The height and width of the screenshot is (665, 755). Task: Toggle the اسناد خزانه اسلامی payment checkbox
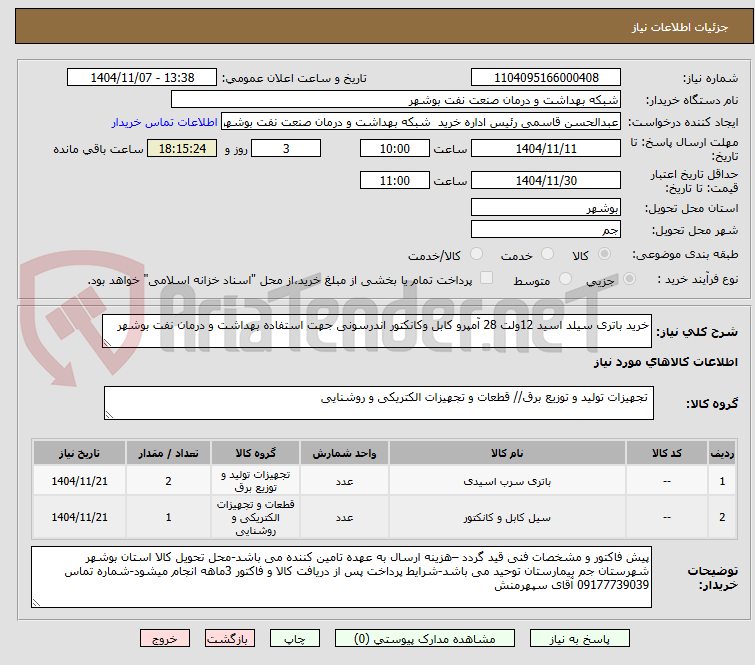[487, 278]
